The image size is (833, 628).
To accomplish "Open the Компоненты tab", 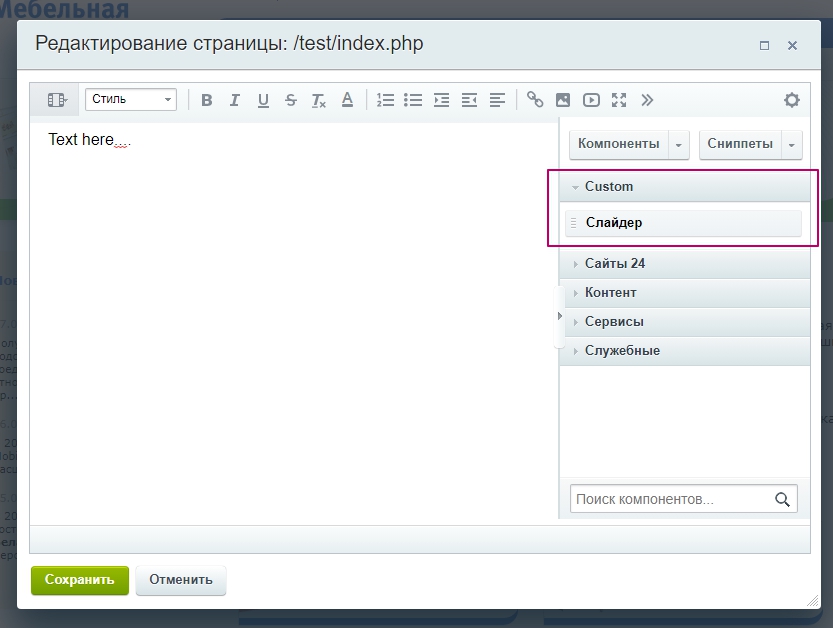I will click(x=619, y=144).
